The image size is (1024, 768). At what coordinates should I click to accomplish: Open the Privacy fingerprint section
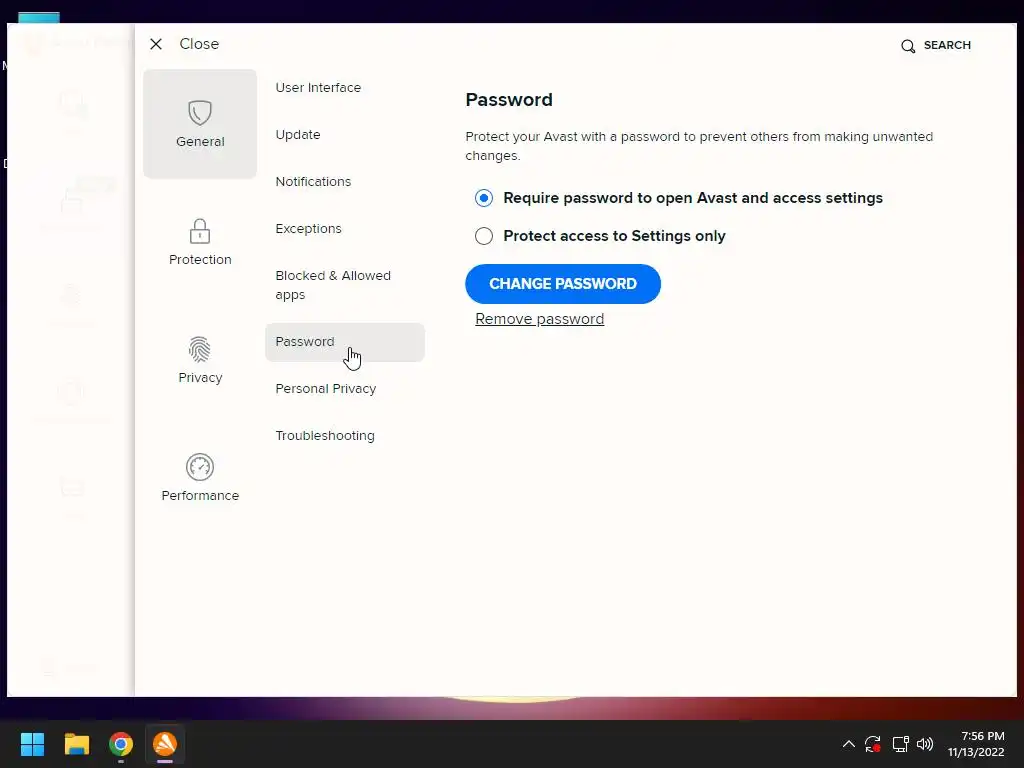click(200, 360)
